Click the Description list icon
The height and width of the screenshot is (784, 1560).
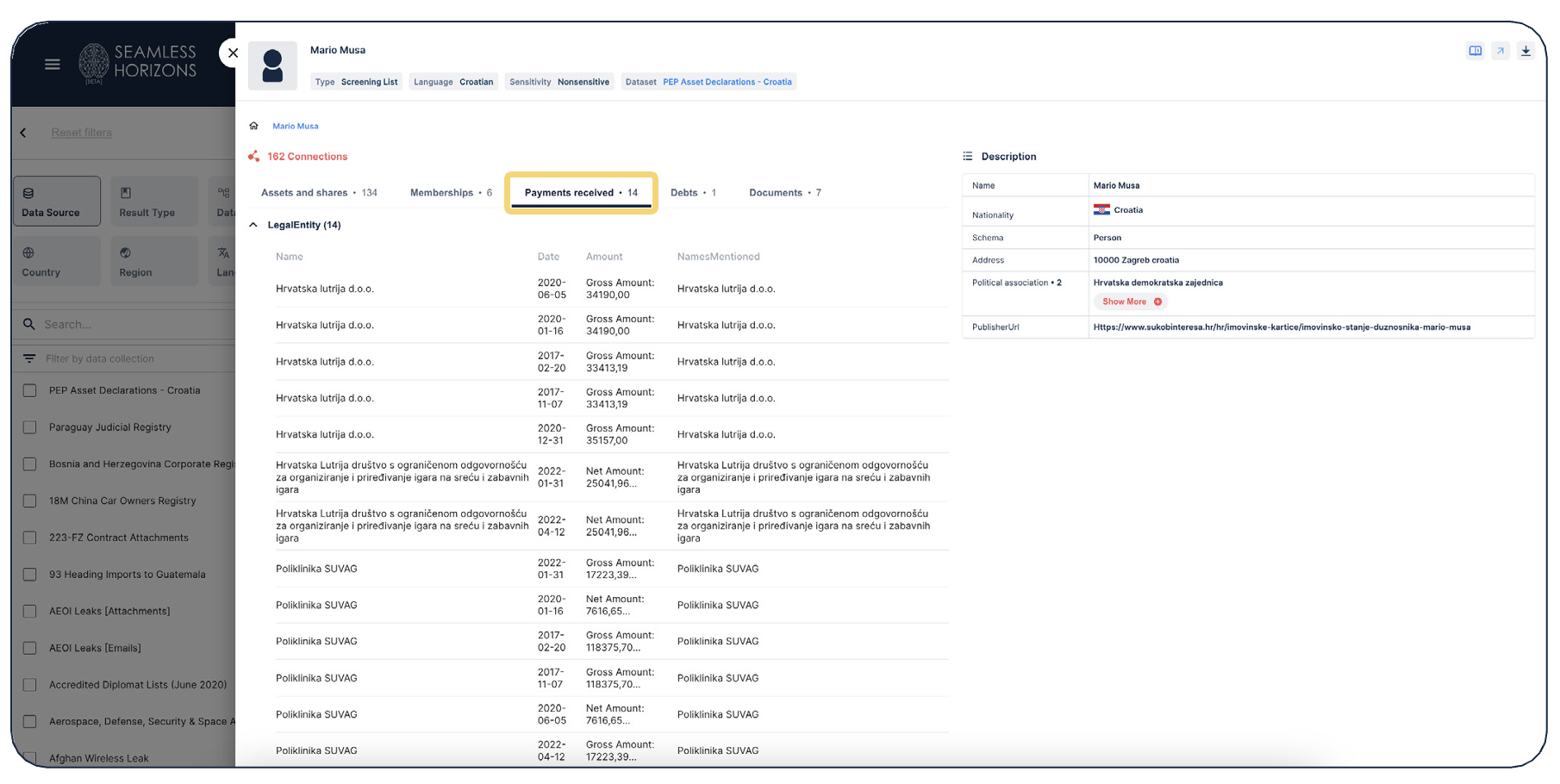click(968, 156)
